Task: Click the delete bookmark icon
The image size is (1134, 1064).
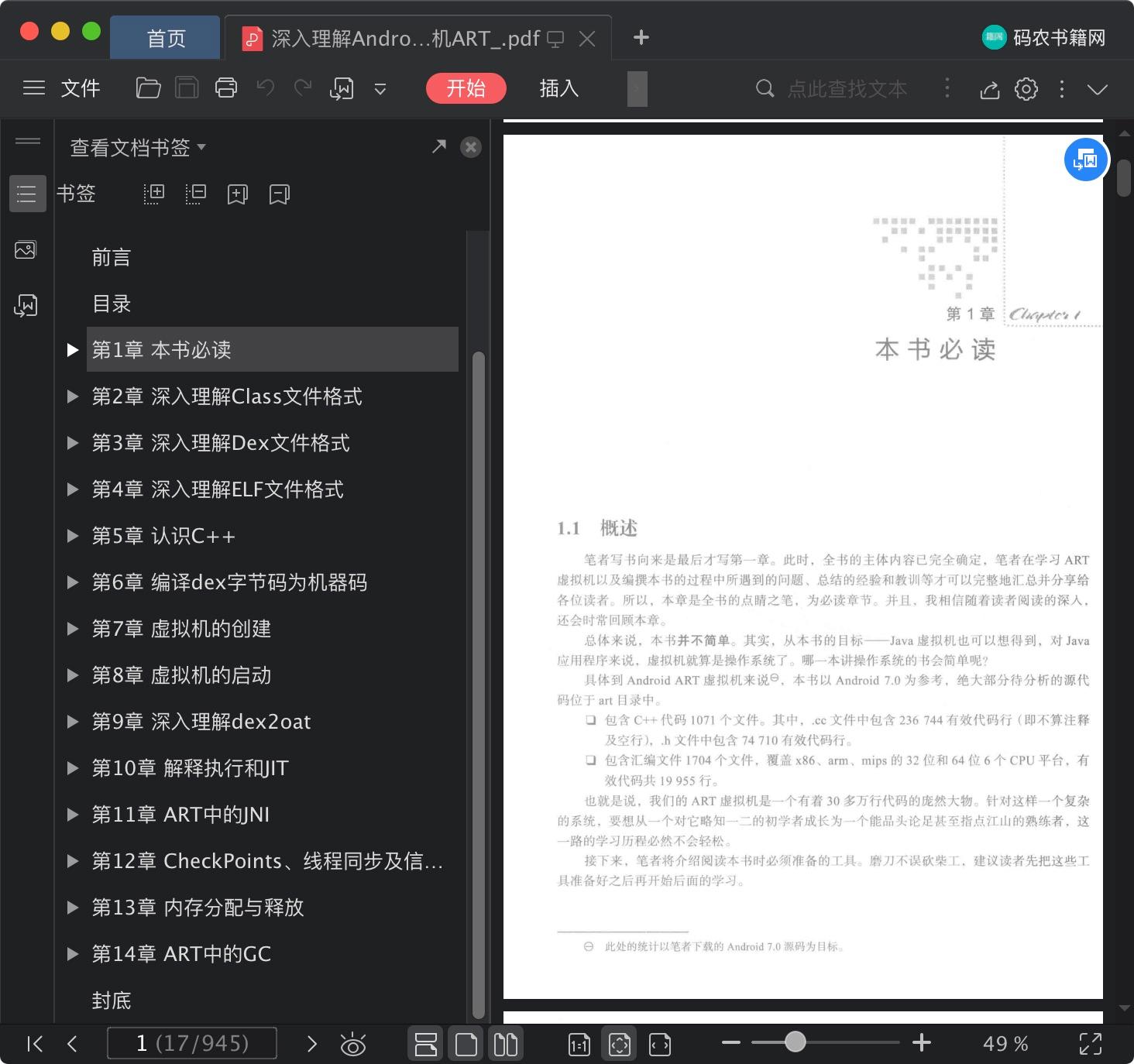Action: [x=279, y=194]
